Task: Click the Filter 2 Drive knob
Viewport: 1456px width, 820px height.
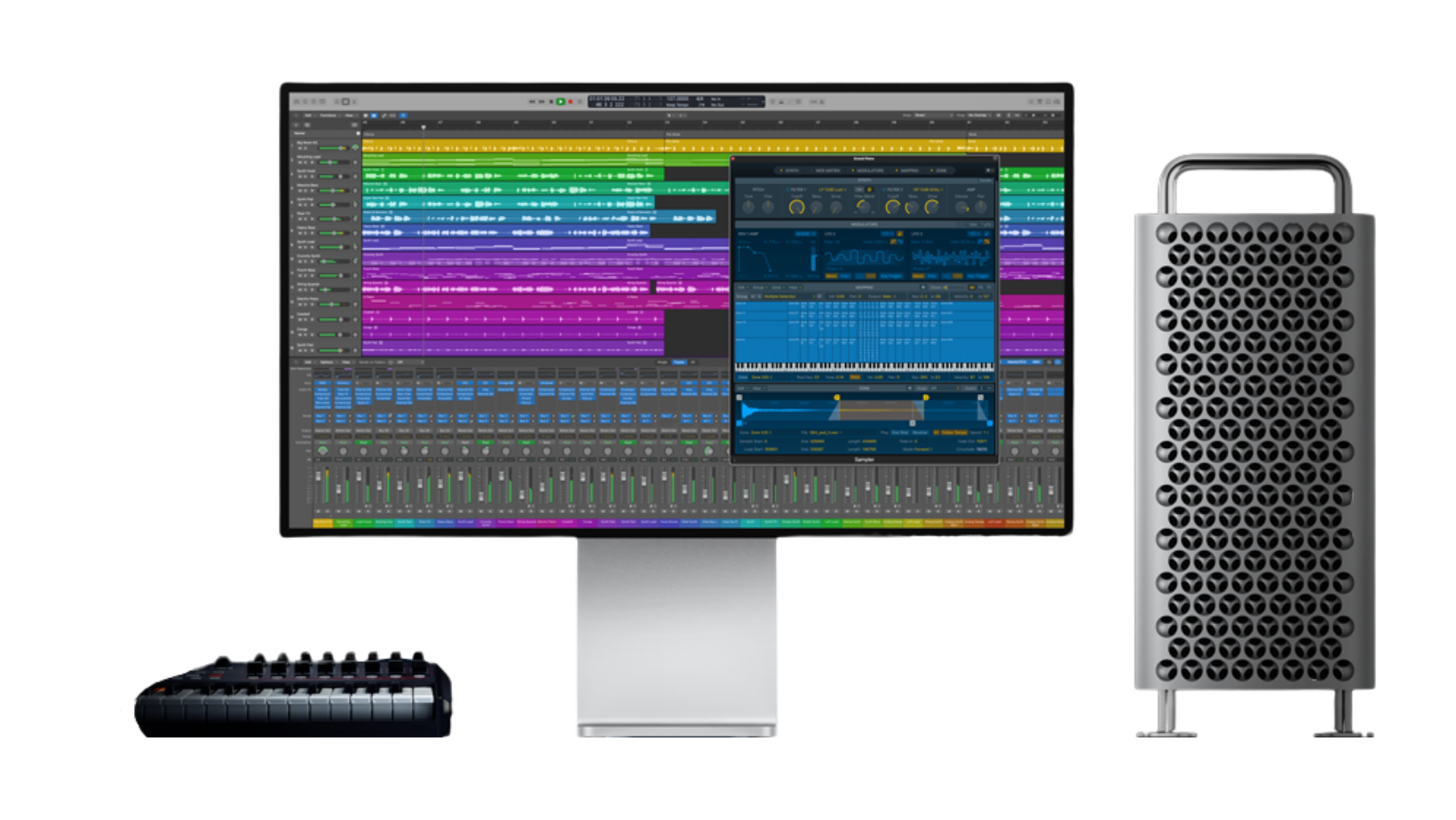Action: click(931, 207)
